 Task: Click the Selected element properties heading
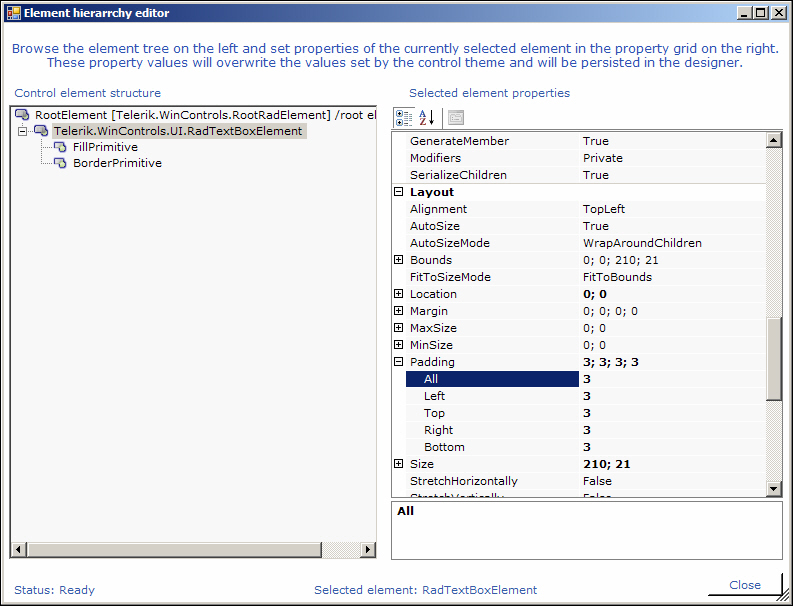[490, 93]
